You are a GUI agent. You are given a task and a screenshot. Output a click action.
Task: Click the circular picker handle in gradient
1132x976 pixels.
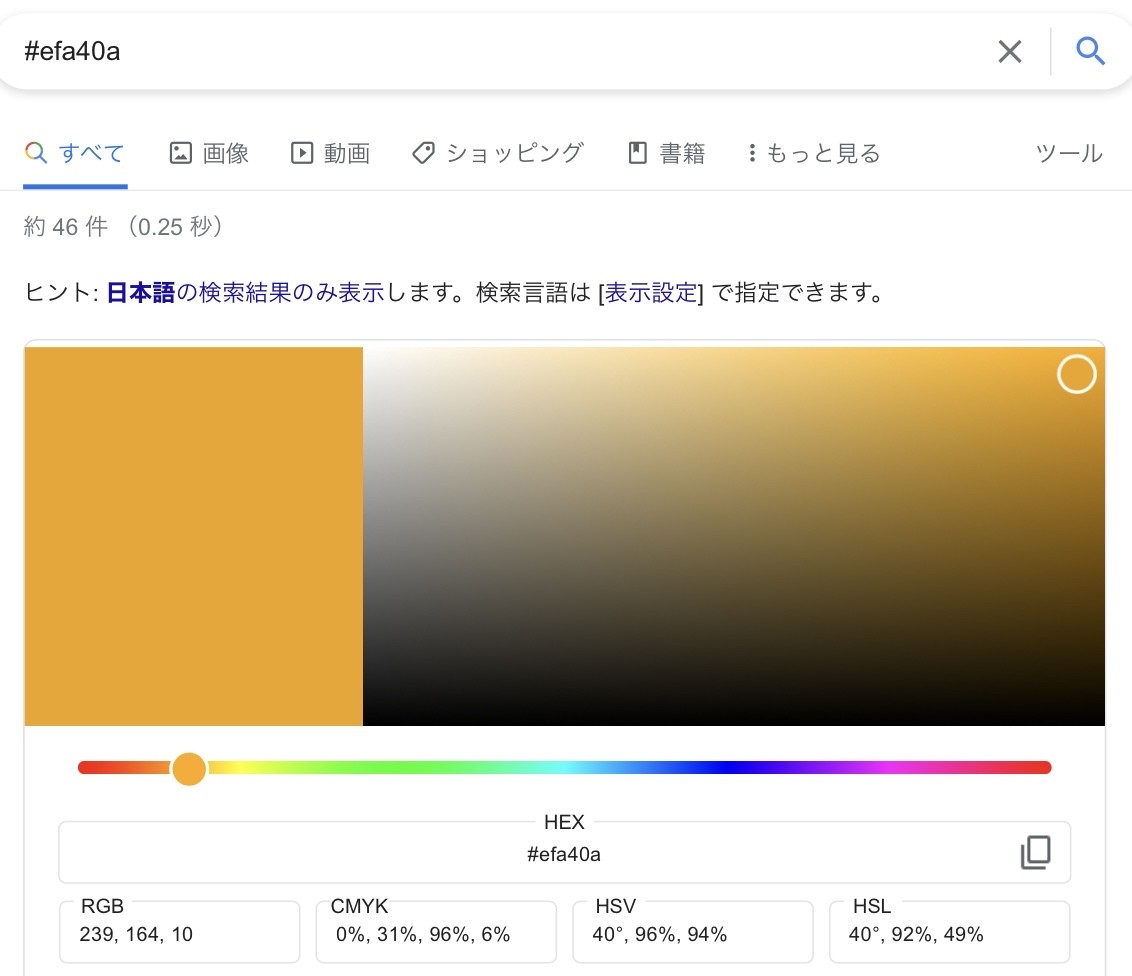1076,375
